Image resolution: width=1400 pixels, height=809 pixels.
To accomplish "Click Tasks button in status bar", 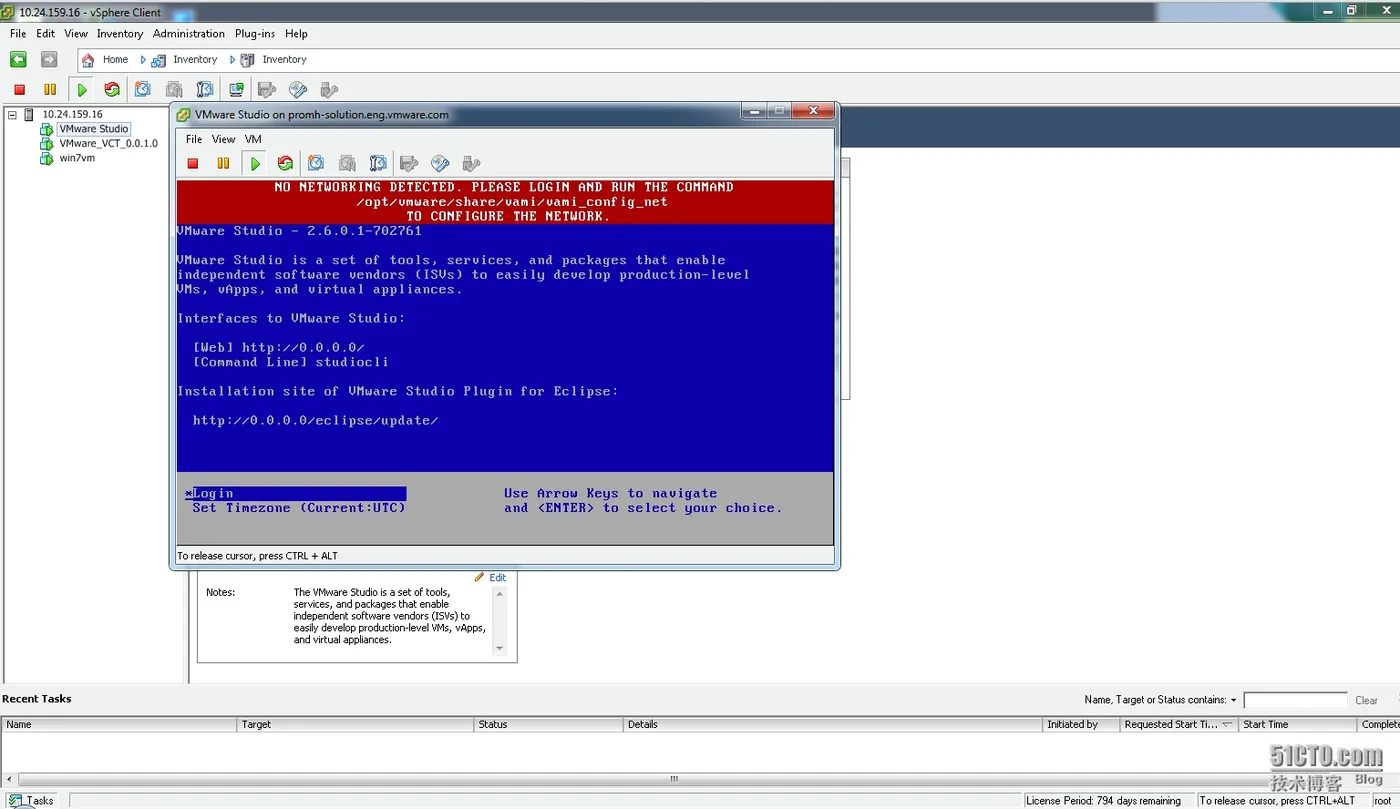I will pyautogui.click(x=32, y=800).
